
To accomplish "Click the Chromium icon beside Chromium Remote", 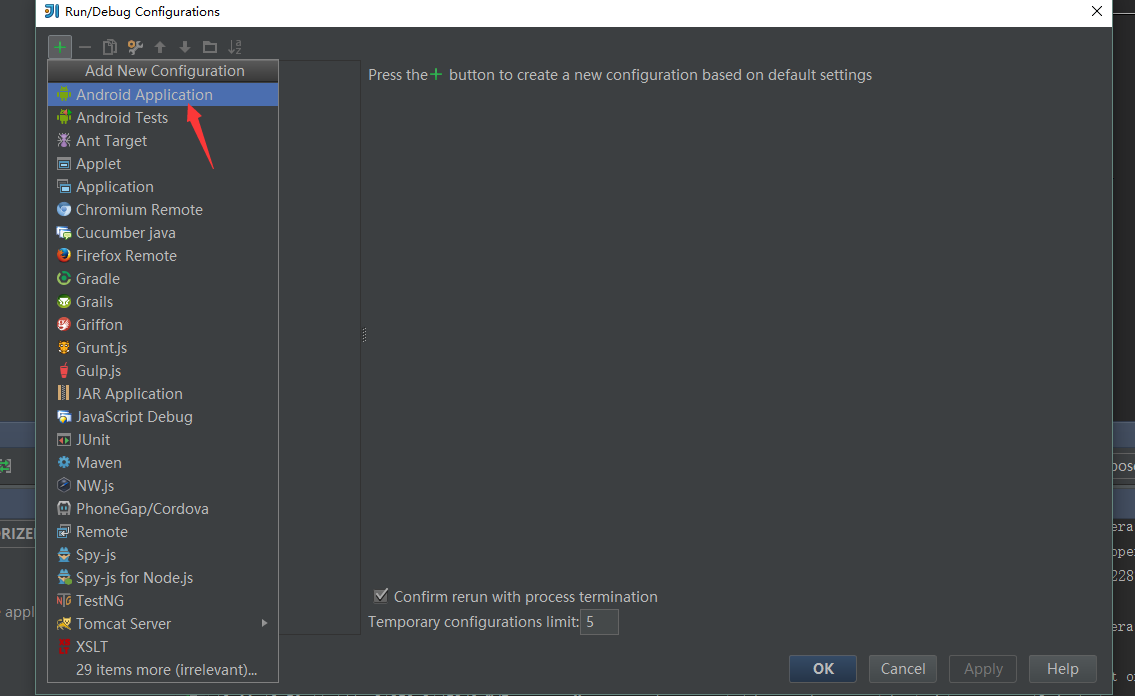I will point(64,209).
